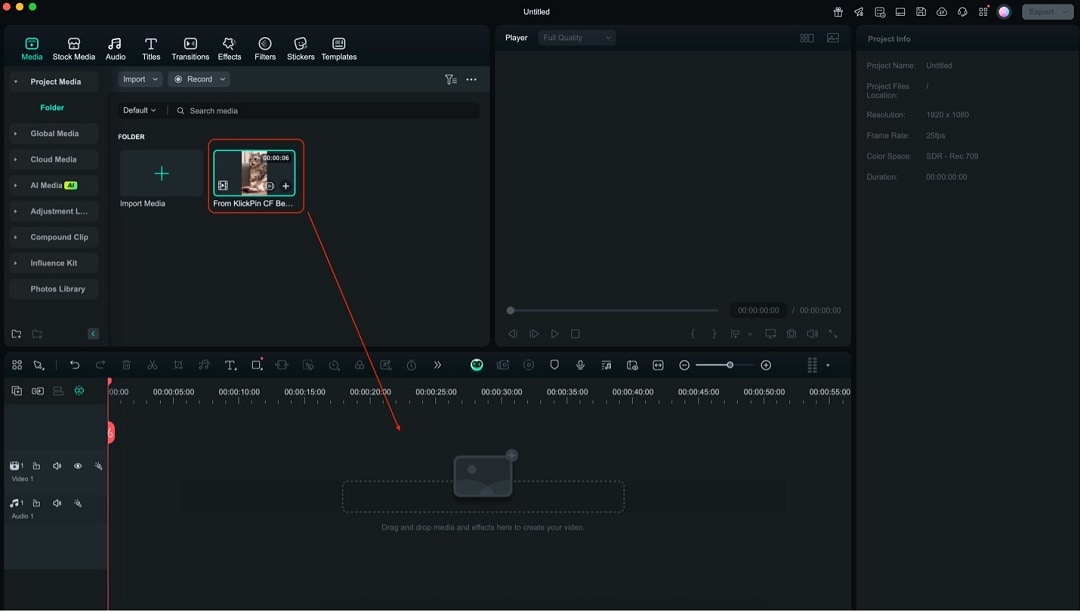Delete selected clip with trash icon
This screenshot has height=613, width=1080.
point(127,366)
